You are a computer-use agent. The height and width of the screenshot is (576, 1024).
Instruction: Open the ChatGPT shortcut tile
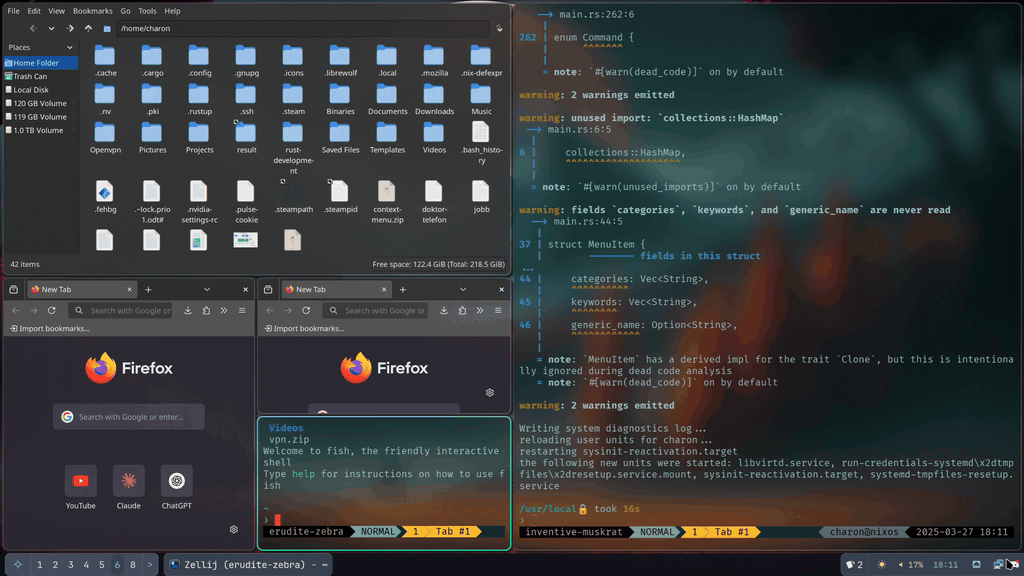coord(177,481)
